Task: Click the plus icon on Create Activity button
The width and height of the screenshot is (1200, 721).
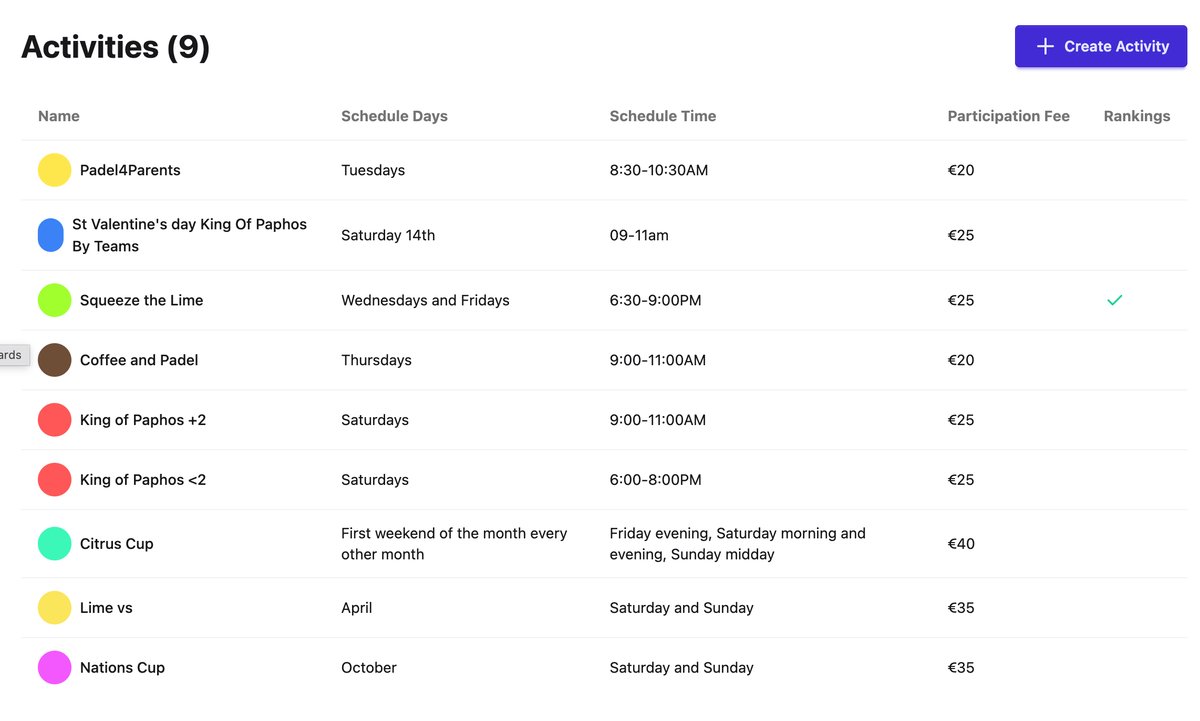Action: 1045,46
